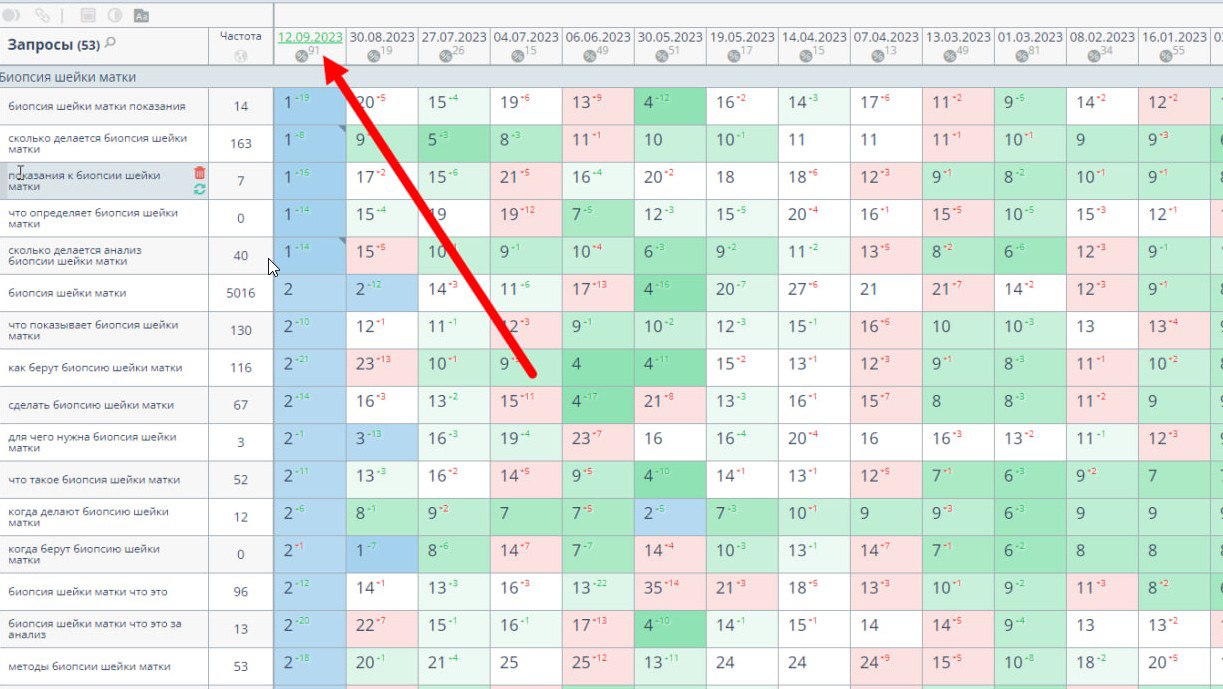Select the 14.04.2023 date column header
This screenshot has height=689, width=1223.
click(814, 37)
